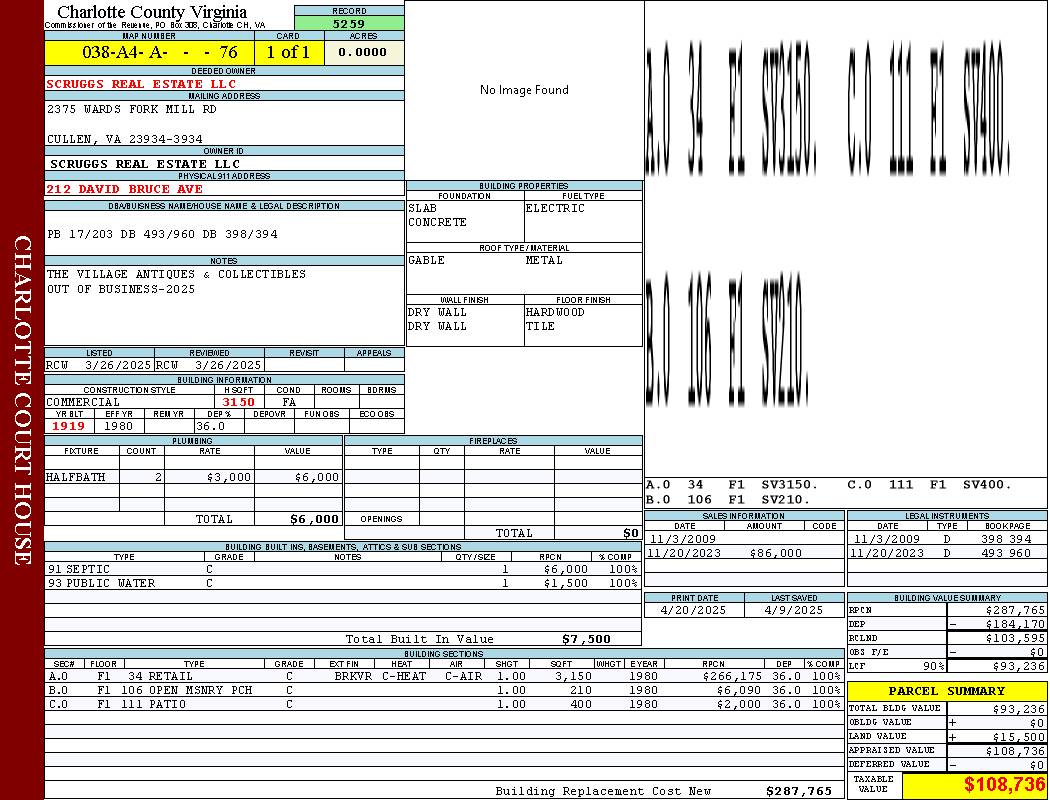1050x800 pixels.
Task: Select halfbath rate $3,000
Action: click(x=229, y=477)
